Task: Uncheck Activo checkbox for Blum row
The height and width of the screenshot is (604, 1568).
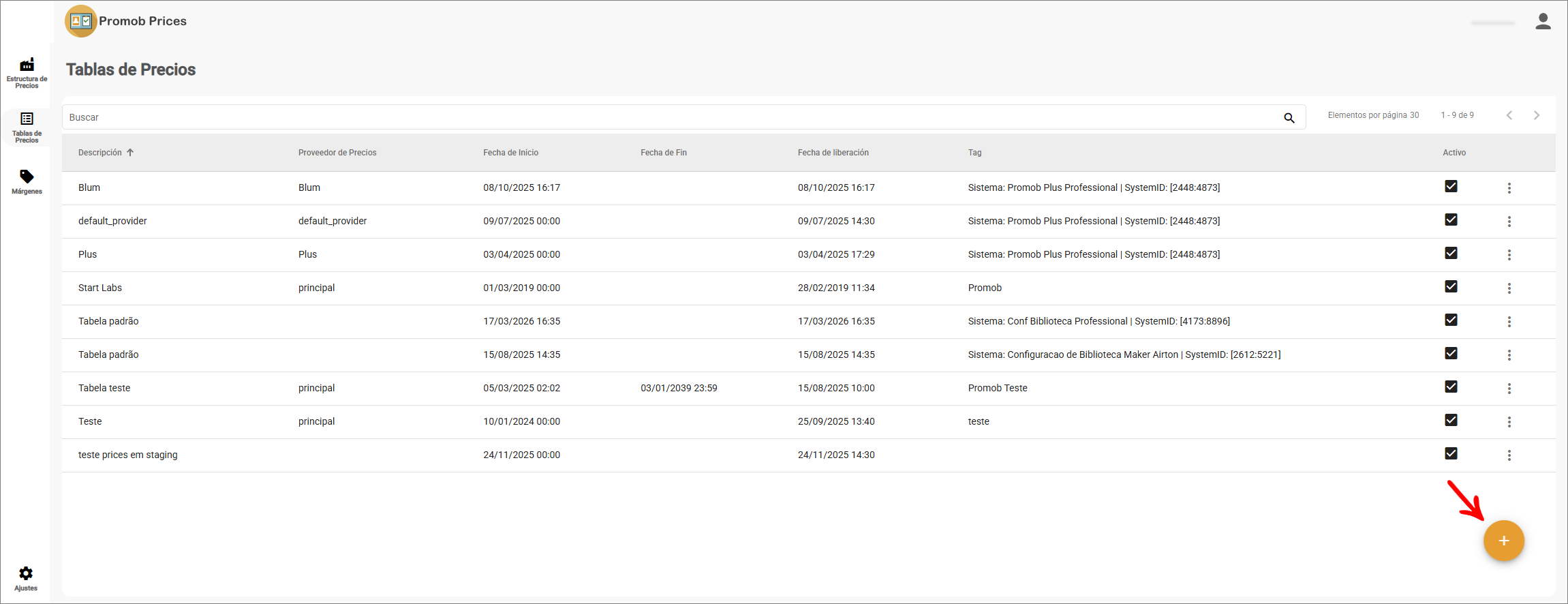Action: (x=1451, y=187)
